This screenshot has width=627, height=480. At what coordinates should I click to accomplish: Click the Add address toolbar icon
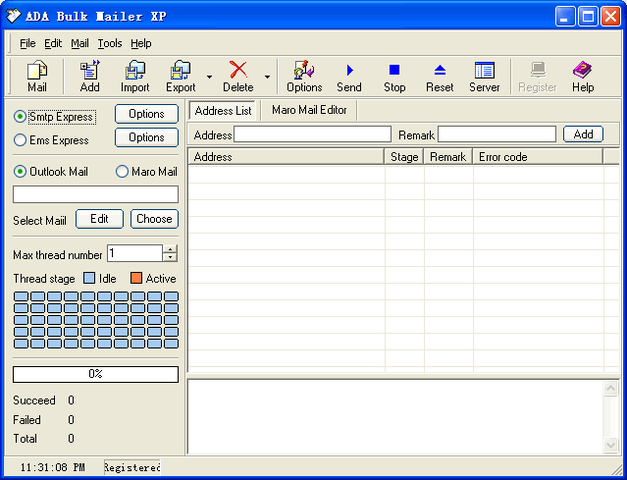(x=90, y=76)
